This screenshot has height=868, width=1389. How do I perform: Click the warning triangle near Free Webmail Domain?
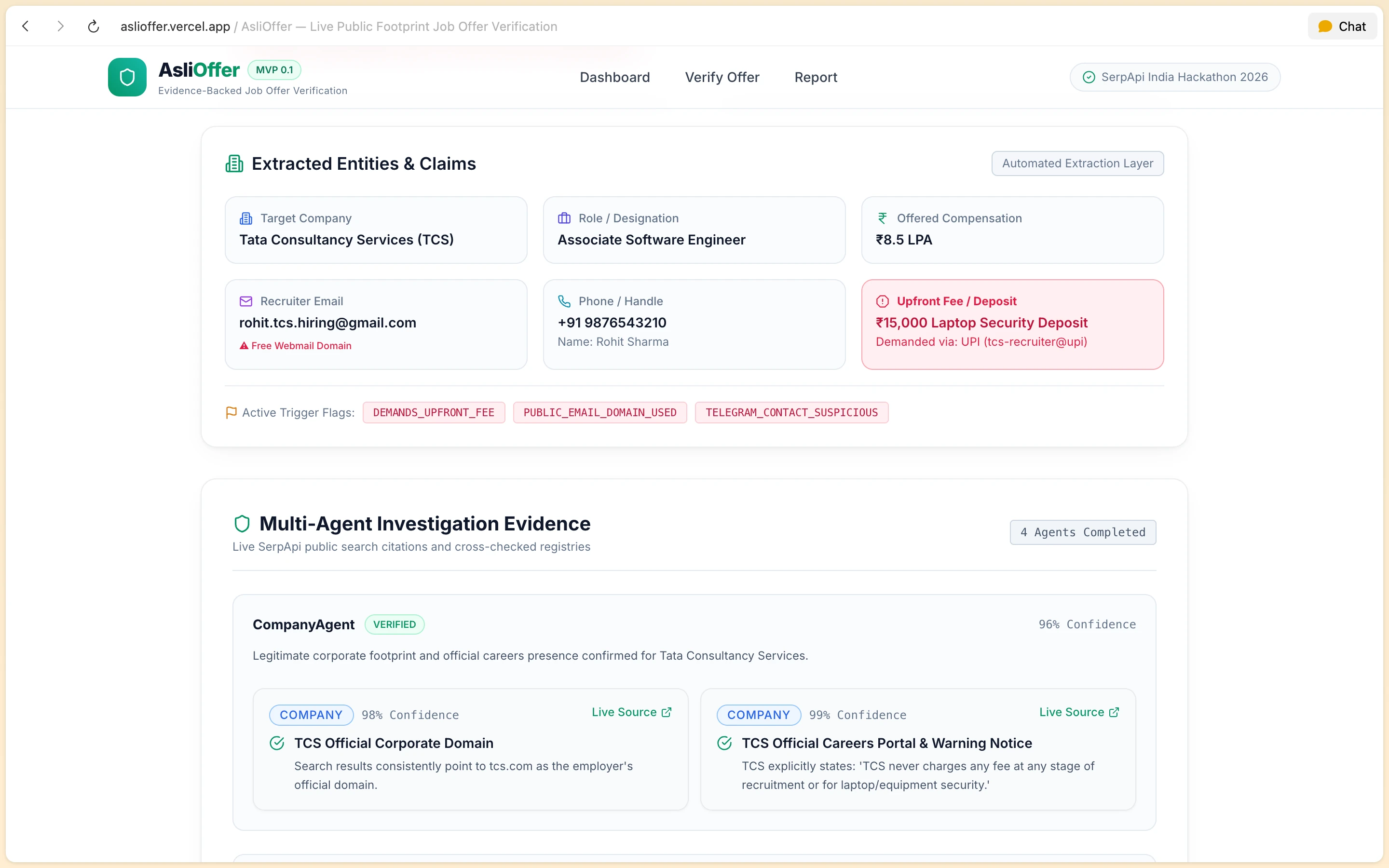point(244,346)
